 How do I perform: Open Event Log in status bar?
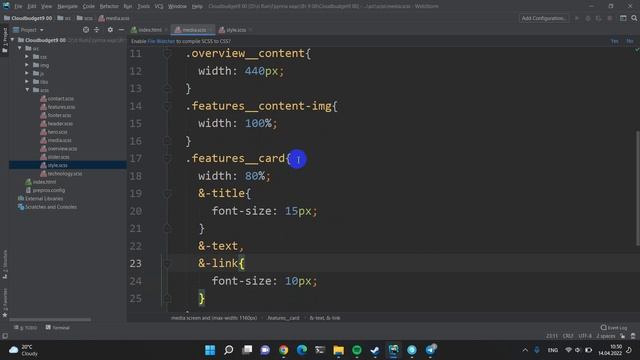click(x=613, y=327)
